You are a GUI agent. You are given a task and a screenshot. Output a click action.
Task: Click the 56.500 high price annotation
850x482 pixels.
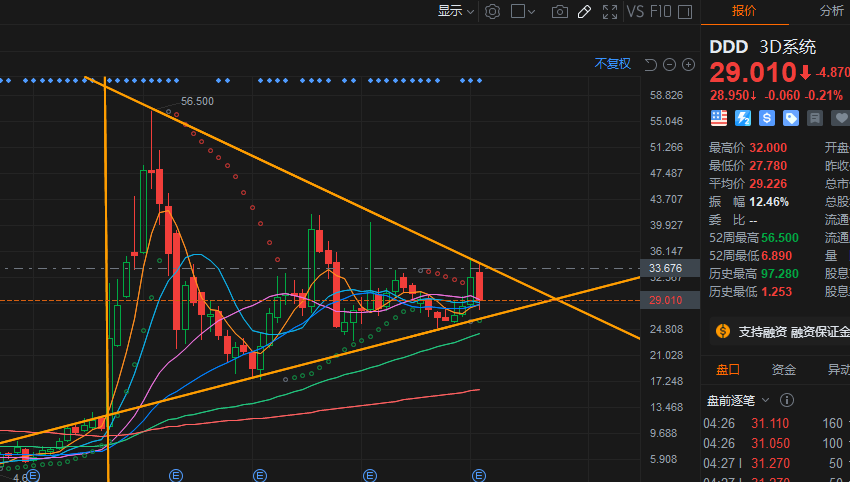coord(197,101)
